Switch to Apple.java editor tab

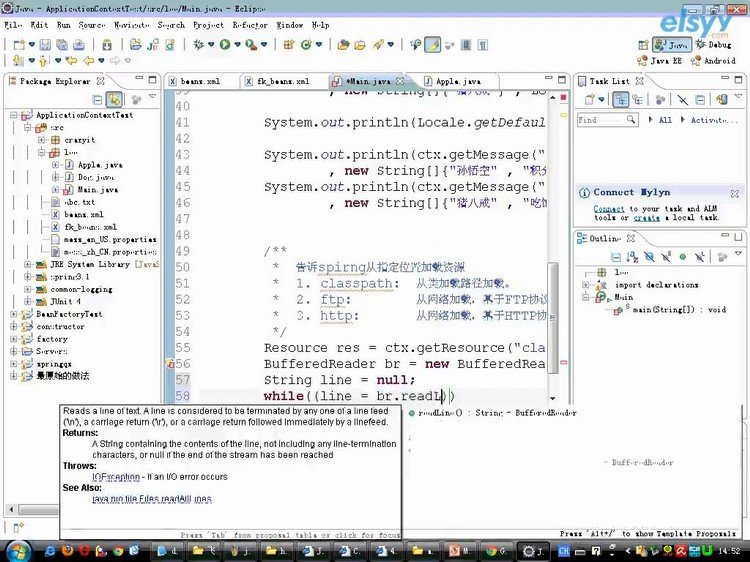[458, 81]
